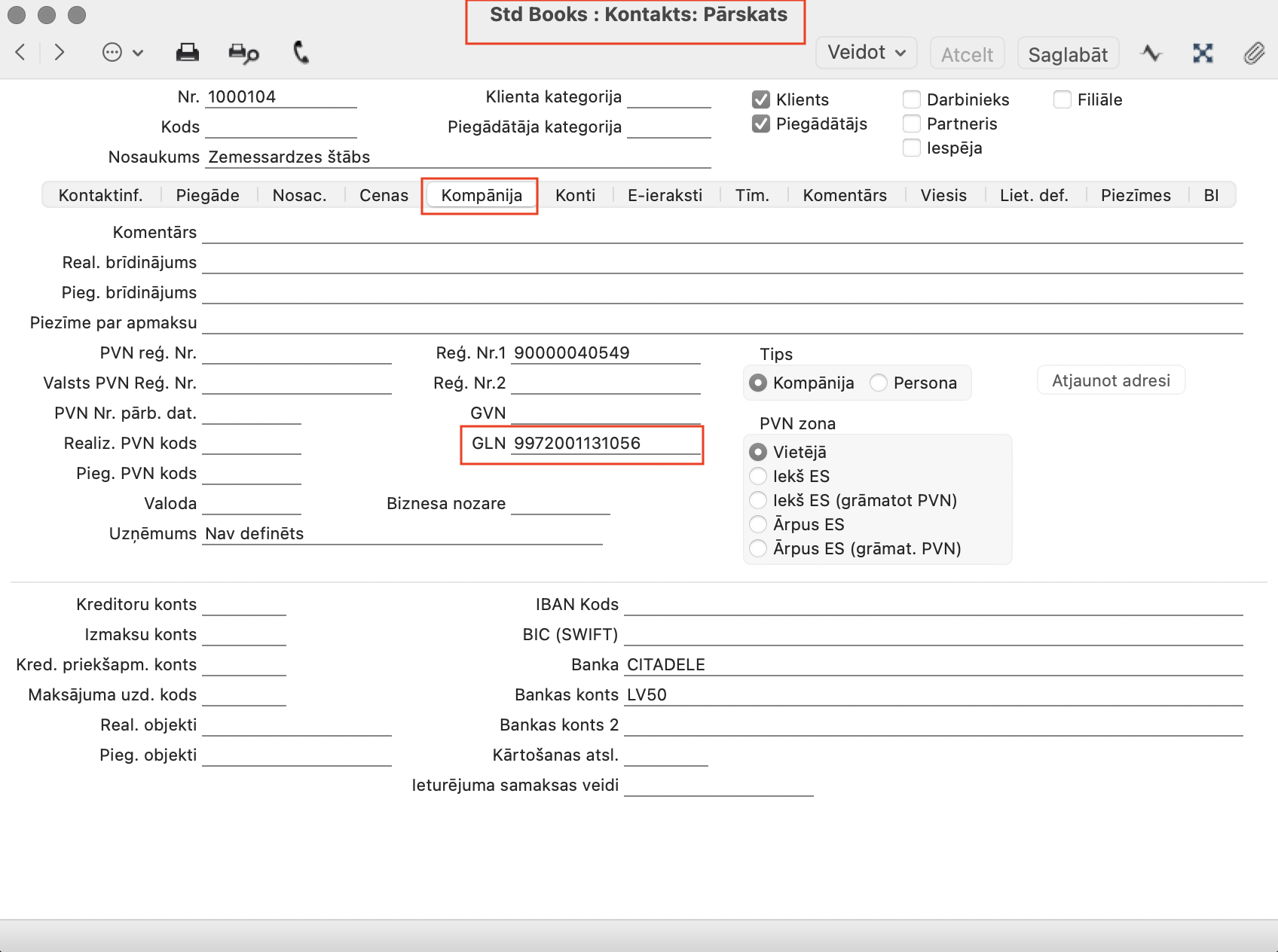Open the Konti tab

[575, 195]
